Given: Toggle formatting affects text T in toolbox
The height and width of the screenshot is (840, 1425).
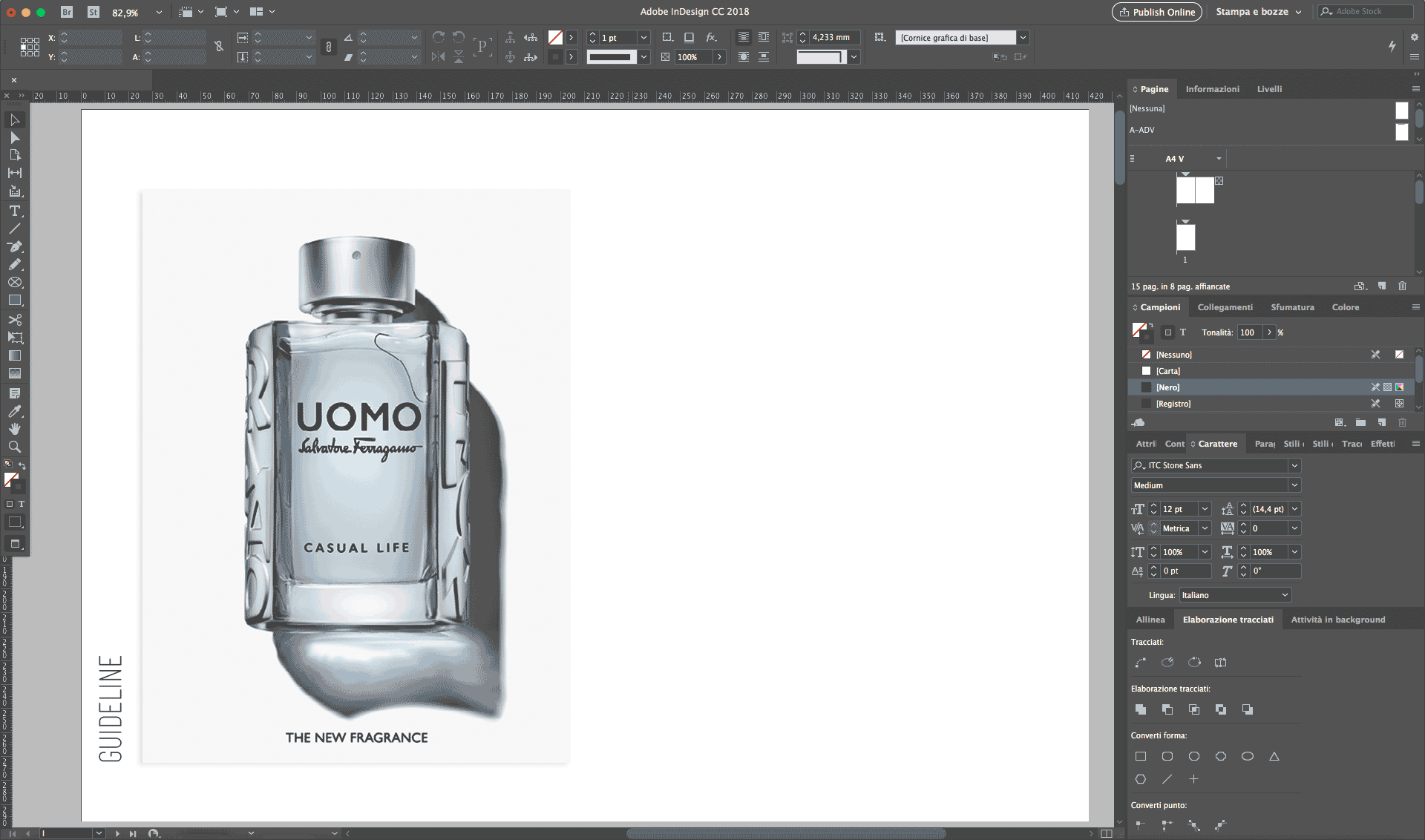Looking at the screenshot, I should coord(22,504).
